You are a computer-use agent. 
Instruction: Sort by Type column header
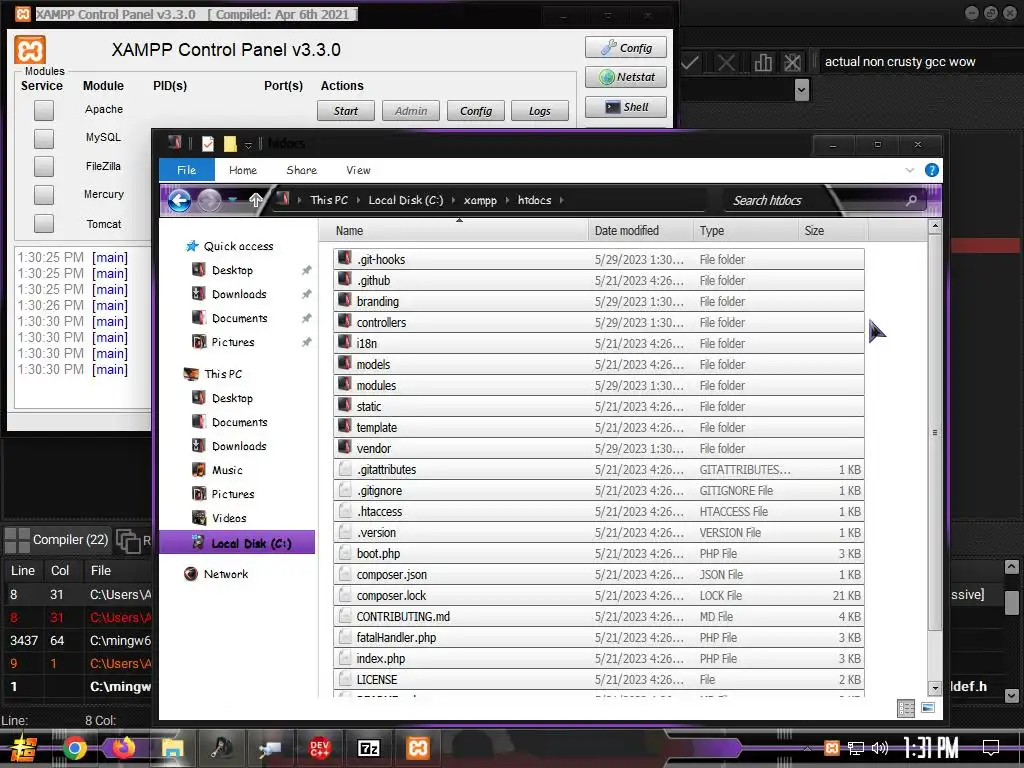click(x=746, y=231)
